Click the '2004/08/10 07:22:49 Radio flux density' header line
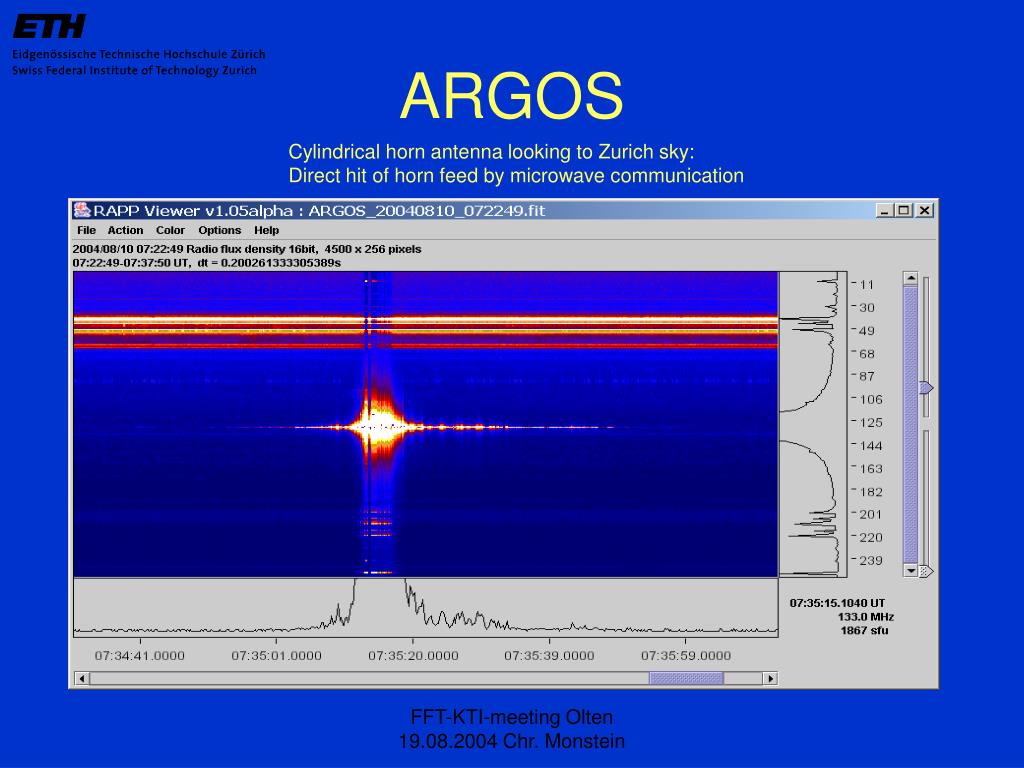Screen dimensions: 1024x768 [247, 249]
